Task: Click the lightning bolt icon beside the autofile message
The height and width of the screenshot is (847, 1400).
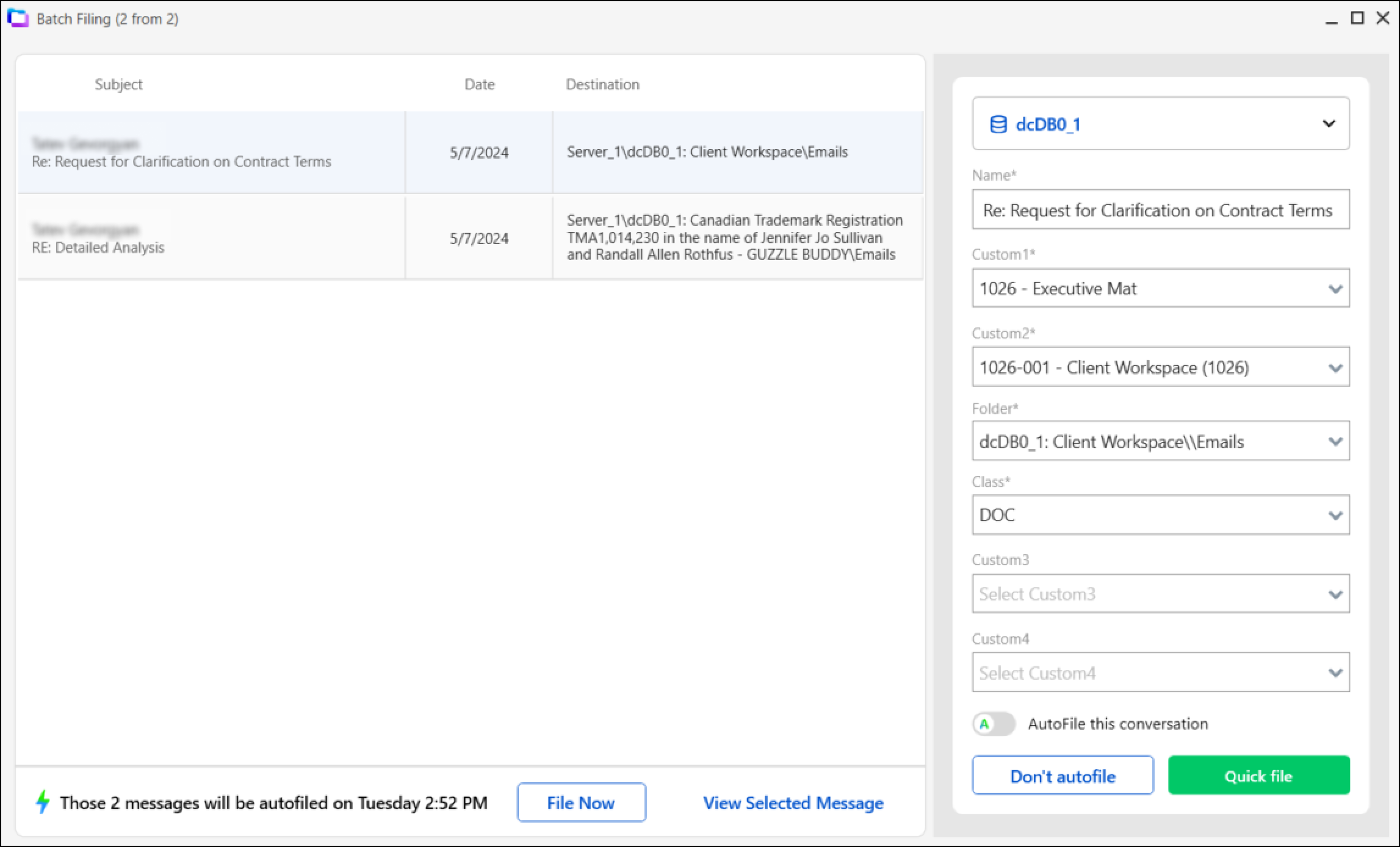Action: [x=43, y=802]
